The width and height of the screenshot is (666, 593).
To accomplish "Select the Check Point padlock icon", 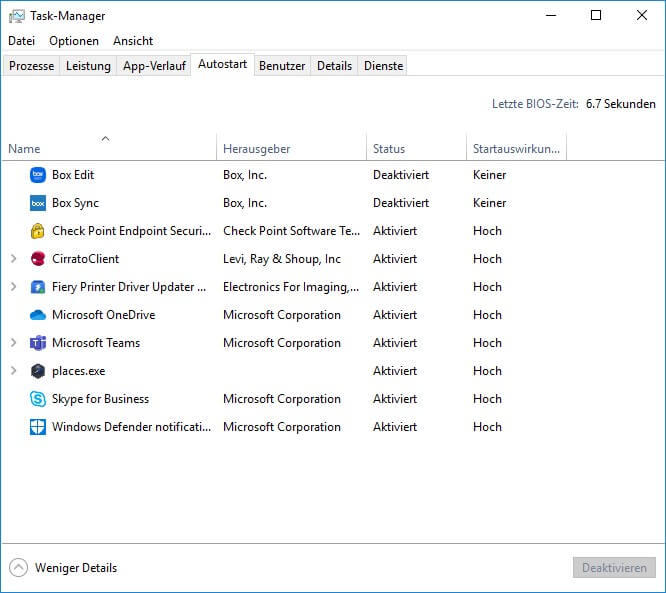I will tap(38, 231).
